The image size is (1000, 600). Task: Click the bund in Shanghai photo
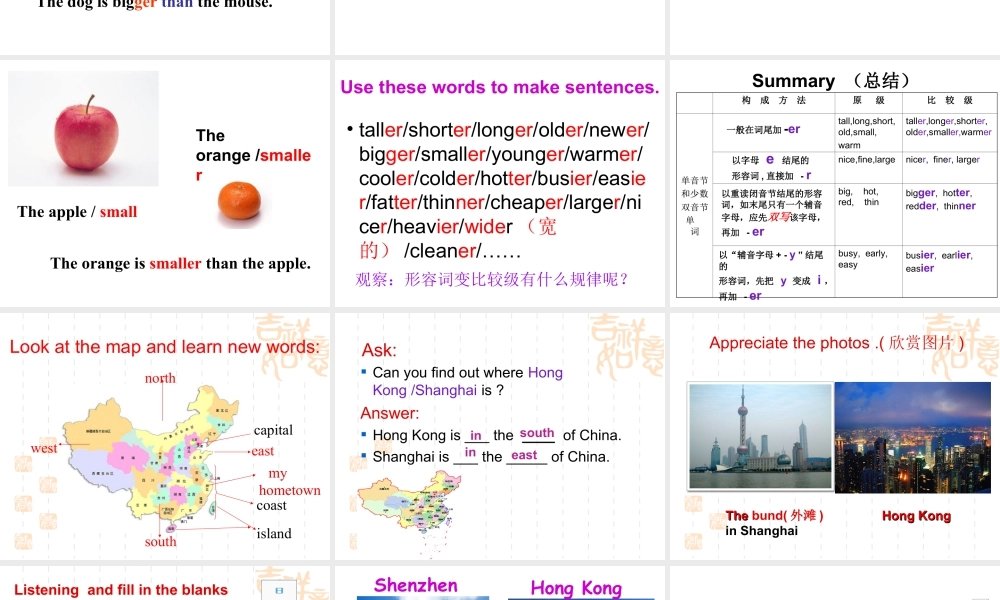pos(757,436)
